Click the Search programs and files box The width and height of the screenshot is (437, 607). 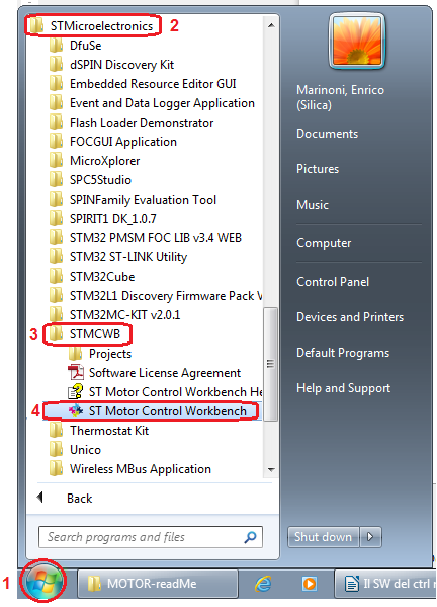151,537
